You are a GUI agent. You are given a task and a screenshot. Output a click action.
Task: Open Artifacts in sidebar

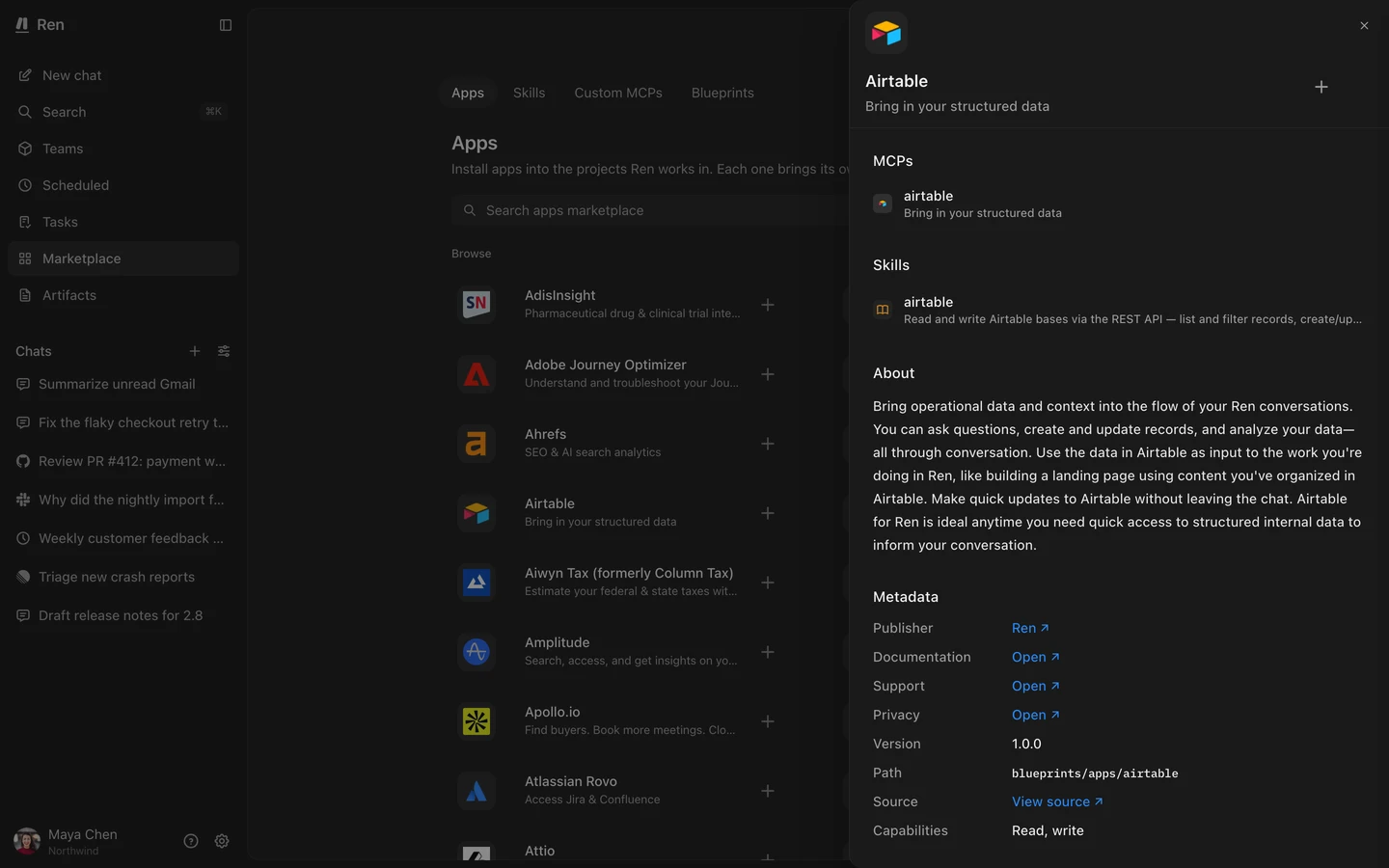coord(123,295)
